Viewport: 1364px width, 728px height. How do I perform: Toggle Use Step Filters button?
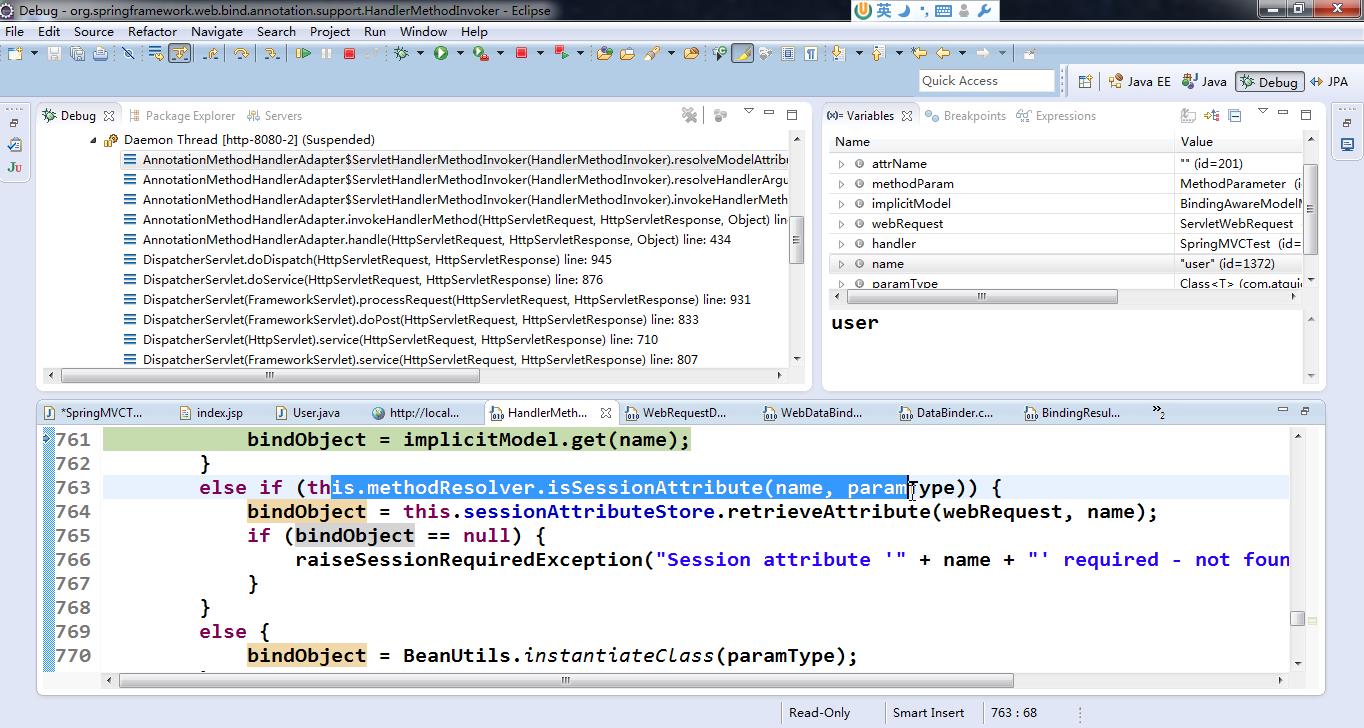pyautogui.click(x=180, y=53)
